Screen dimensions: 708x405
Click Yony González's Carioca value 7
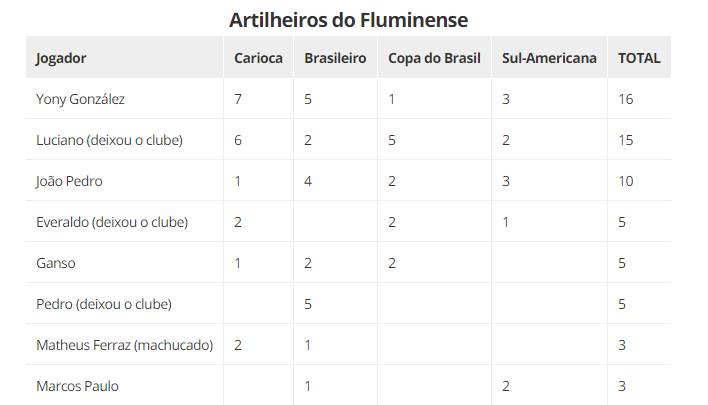click(x=238, y=99)
